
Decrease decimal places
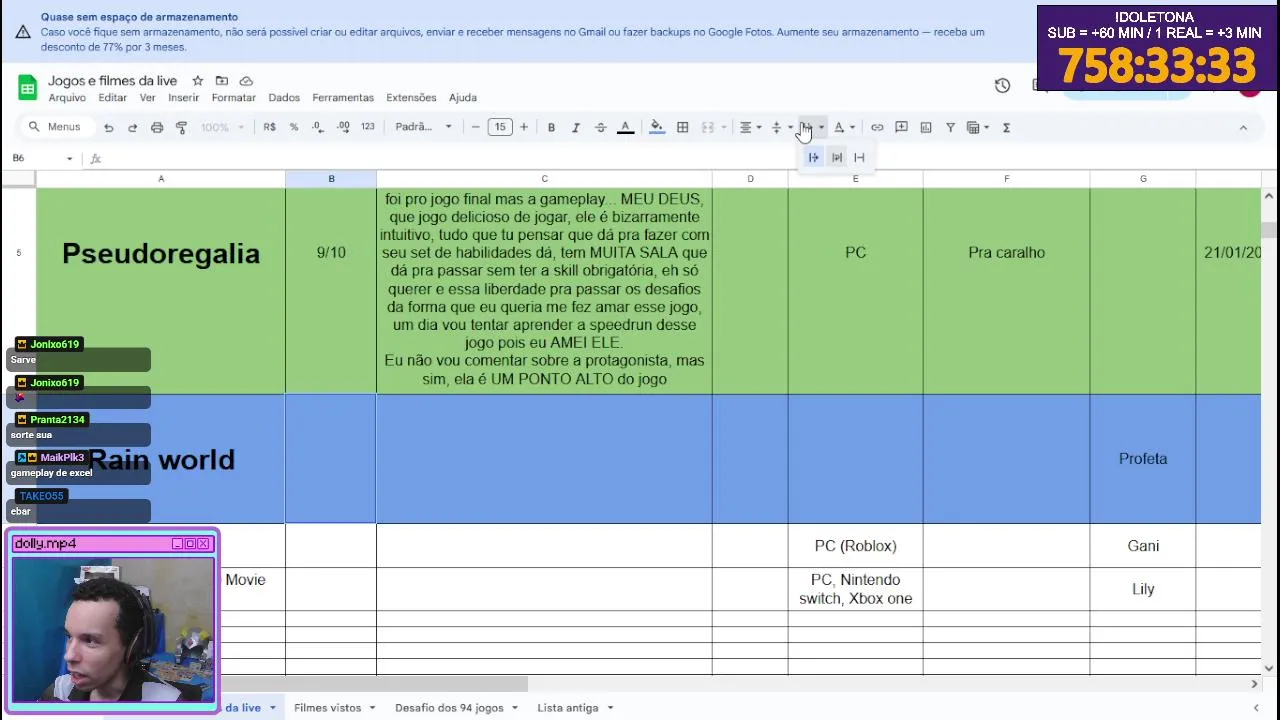pyautogui.click(x=318, y=127)
